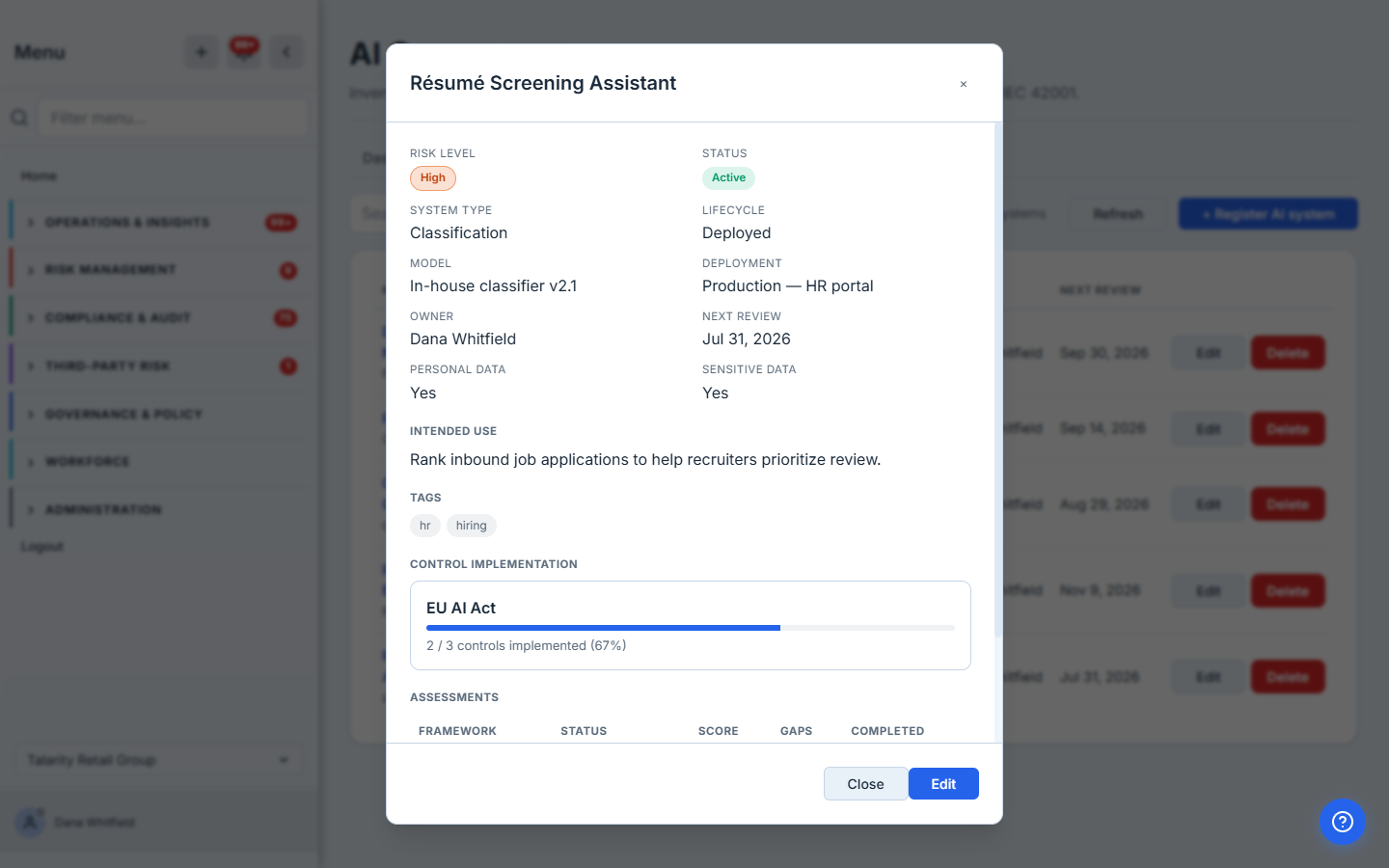
Task: Select the 'hiring' tag chip
Action: [x=472, y=526]
